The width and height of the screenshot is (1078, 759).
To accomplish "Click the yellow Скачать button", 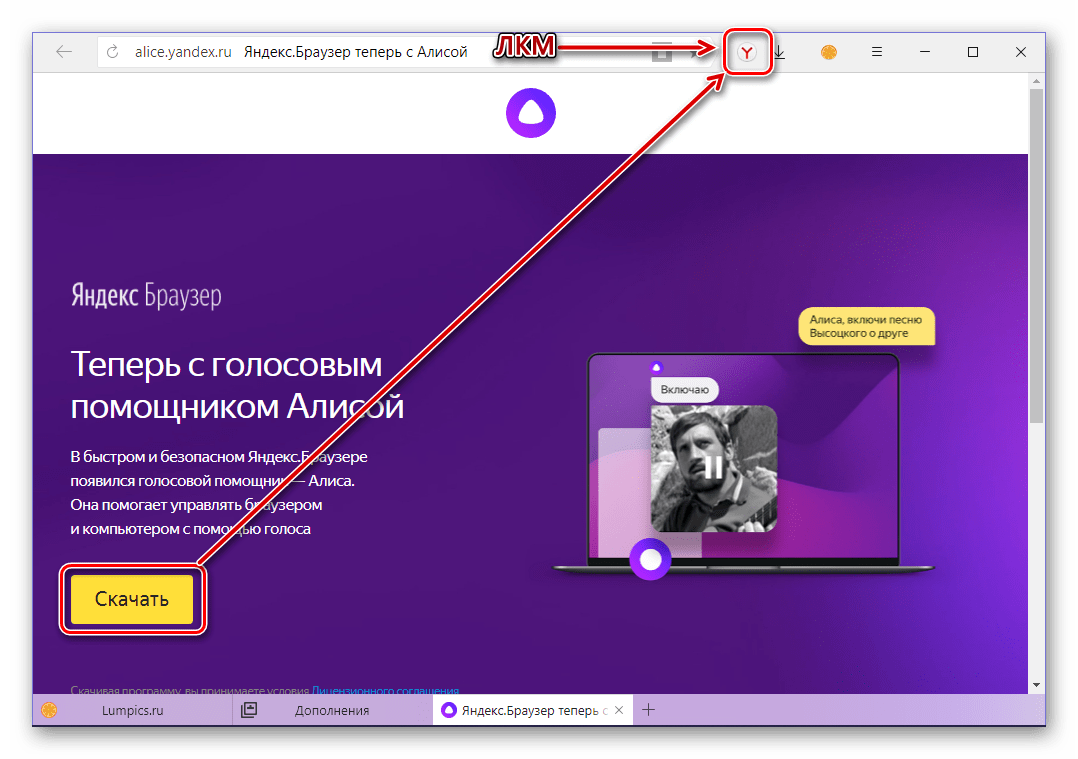I will pyautogui.click(x=133, y=599).
